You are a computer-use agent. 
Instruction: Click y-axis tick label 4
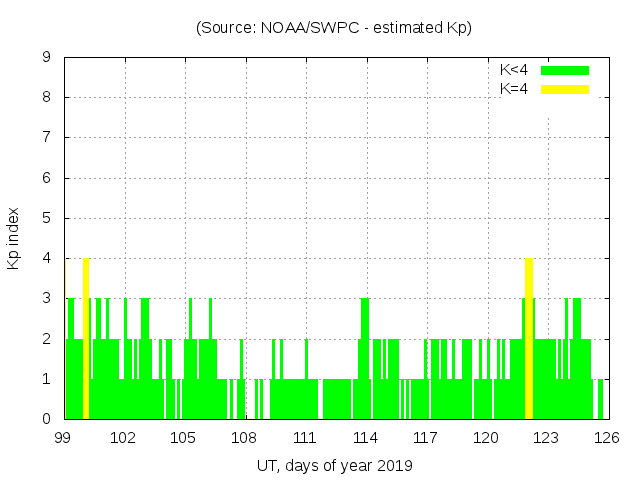(x=46, y=258)
